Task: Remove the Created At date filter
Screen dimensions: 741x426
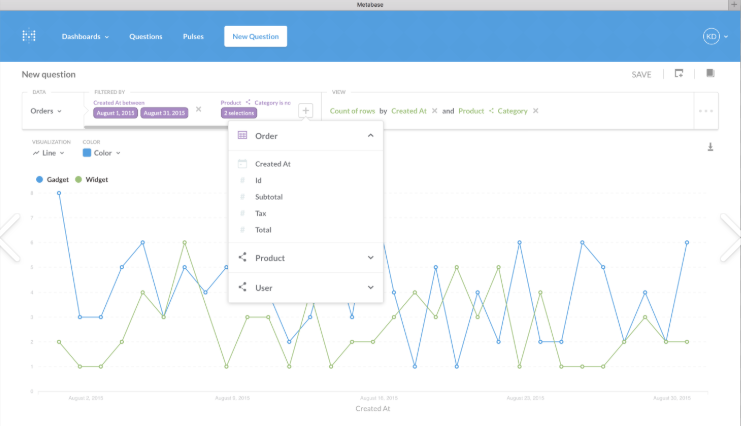Action: point(198,108)
